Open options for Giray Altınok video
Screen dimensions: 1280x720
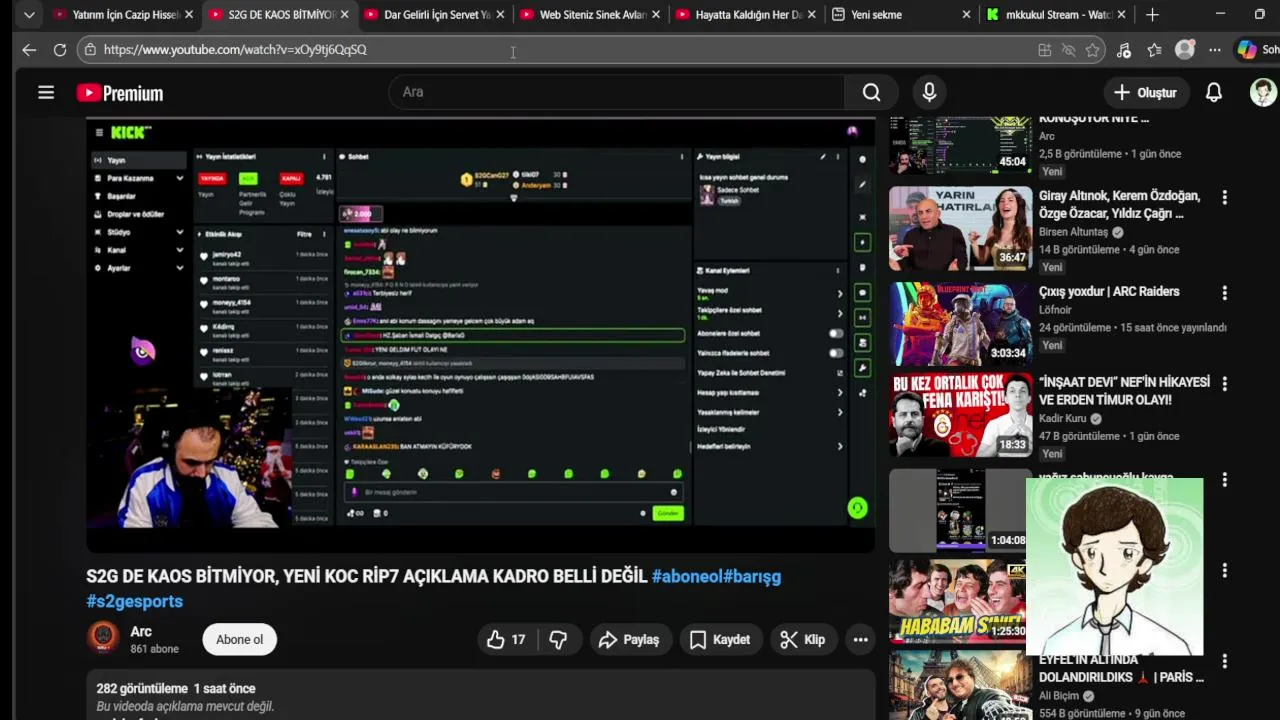coord(1224,198)
